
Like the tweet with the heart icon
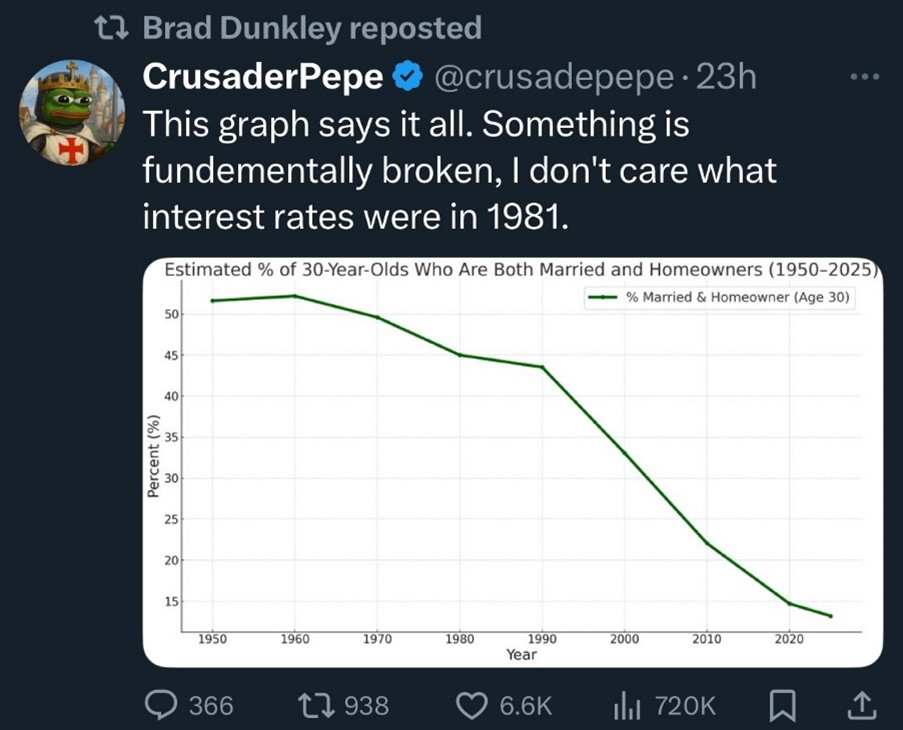(x=471, y=705)
